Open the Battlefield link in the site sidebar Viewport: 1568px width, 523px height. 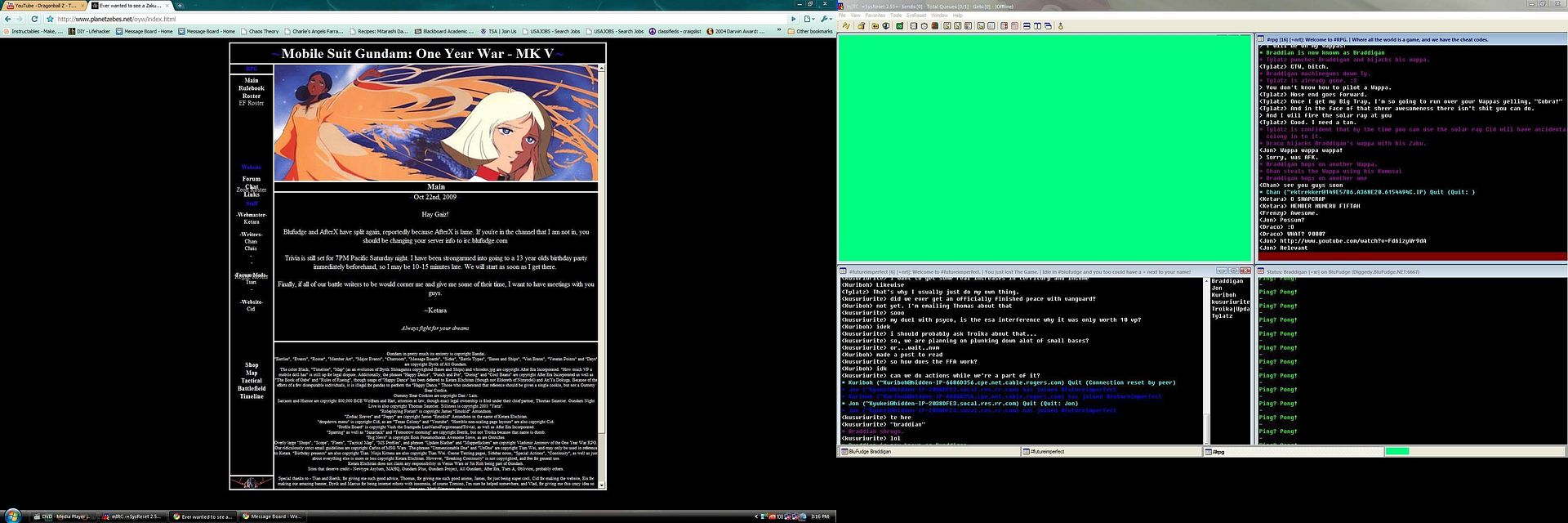click(252, 389)
